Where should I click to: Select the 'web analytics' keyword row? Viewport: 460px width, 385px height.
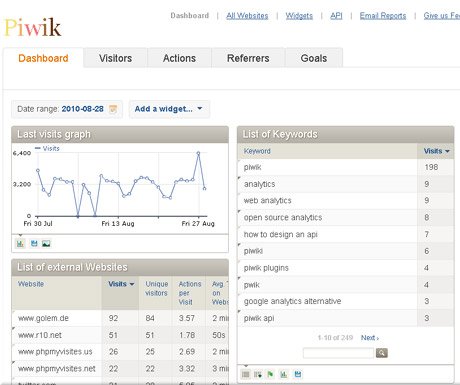tap(345, 201)
